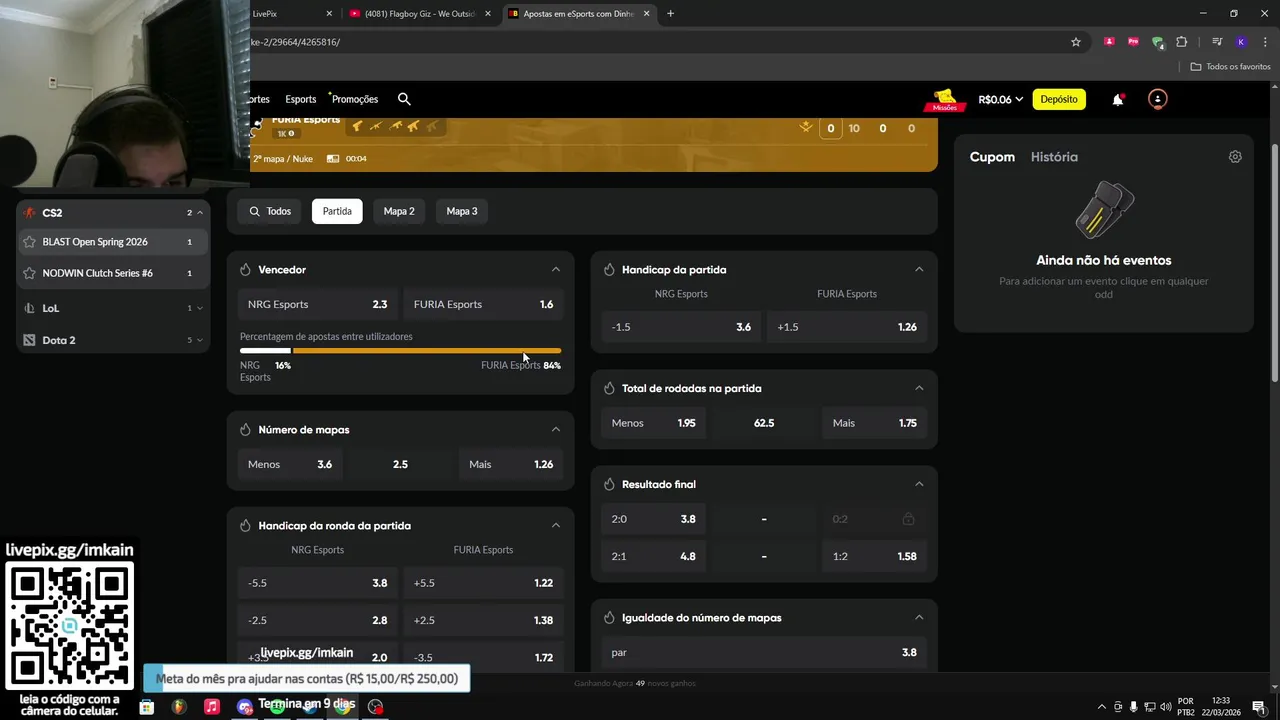This screenshot has height=720, width=1280.
Task: Open the notifications bell
Action: pyautogui.click(x=1118, y=99)
